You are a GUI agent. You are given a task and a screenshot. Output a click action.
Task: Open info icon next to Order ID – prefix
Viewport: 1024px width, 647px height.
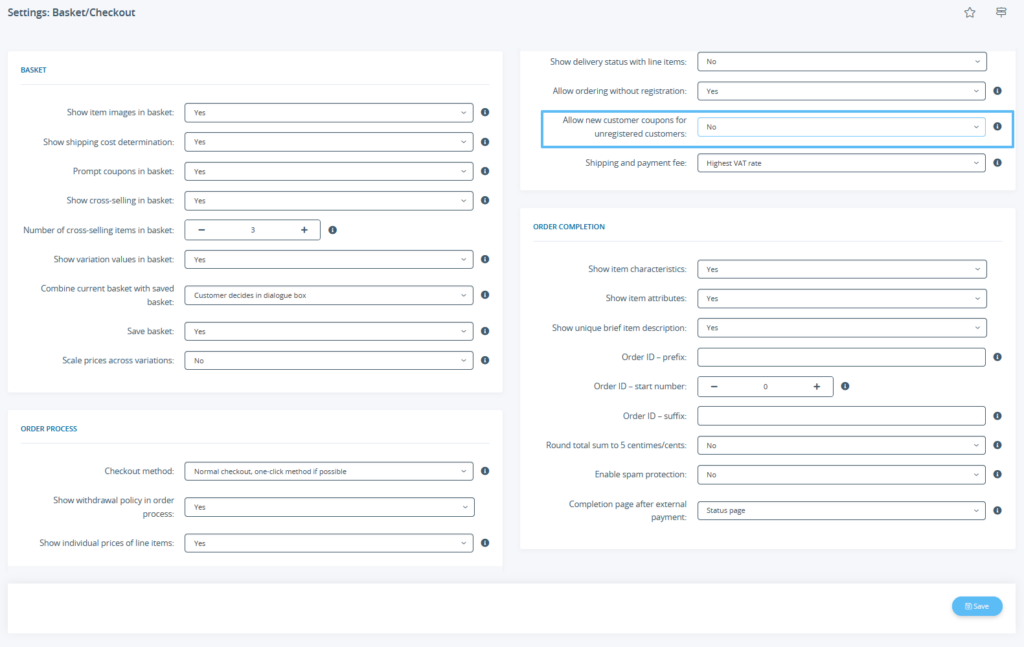[997, 357]
